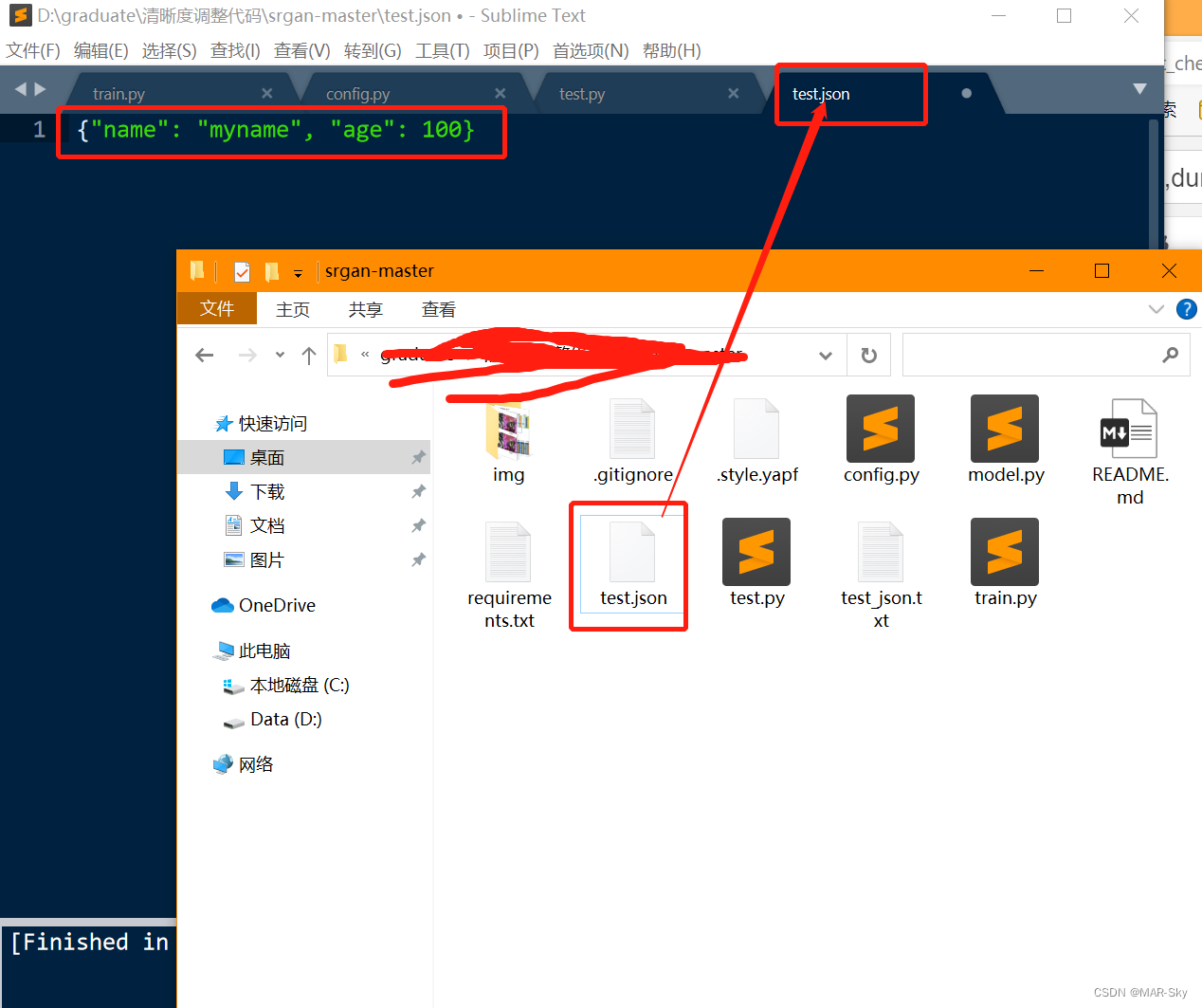Image resolution: width=1202 pixels, height=1008 pixels.
Task: Open the img folder icon
Action: (509, 429)
